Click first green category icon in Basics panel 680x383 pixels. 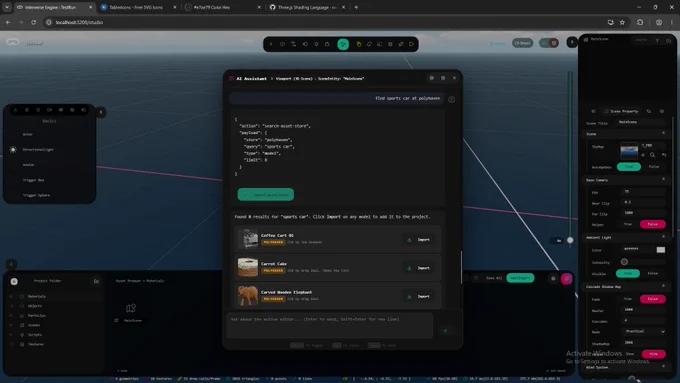[16, 110]
